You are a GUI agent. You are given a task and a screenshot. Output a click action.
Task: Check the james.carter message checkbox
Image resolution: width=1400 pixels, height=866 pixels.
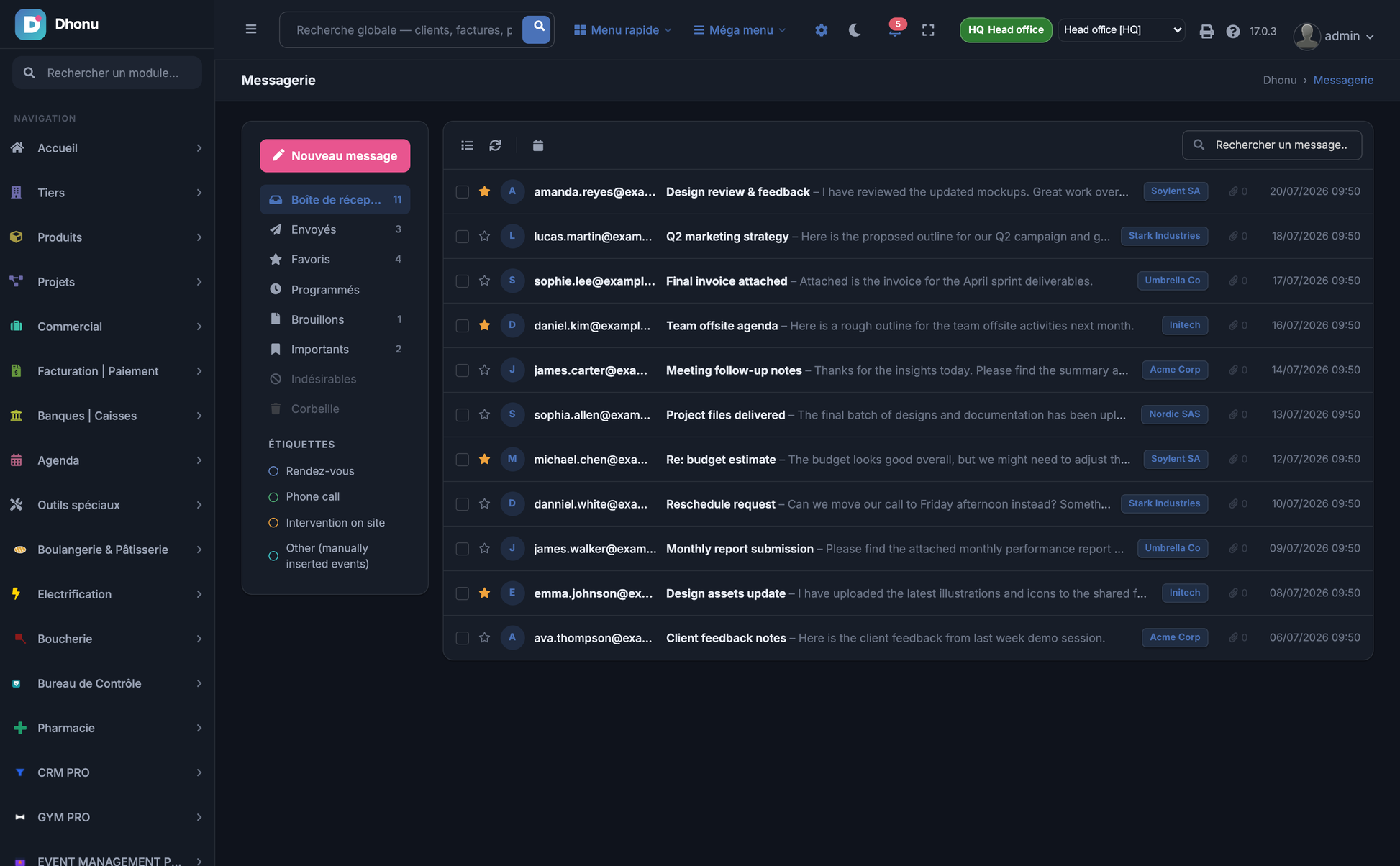tap(462, 370)
